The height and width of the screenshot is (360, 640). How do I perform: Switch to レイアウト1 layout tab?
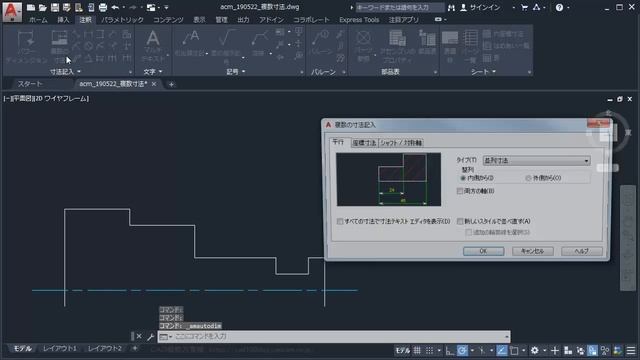[x=60, y=348]
